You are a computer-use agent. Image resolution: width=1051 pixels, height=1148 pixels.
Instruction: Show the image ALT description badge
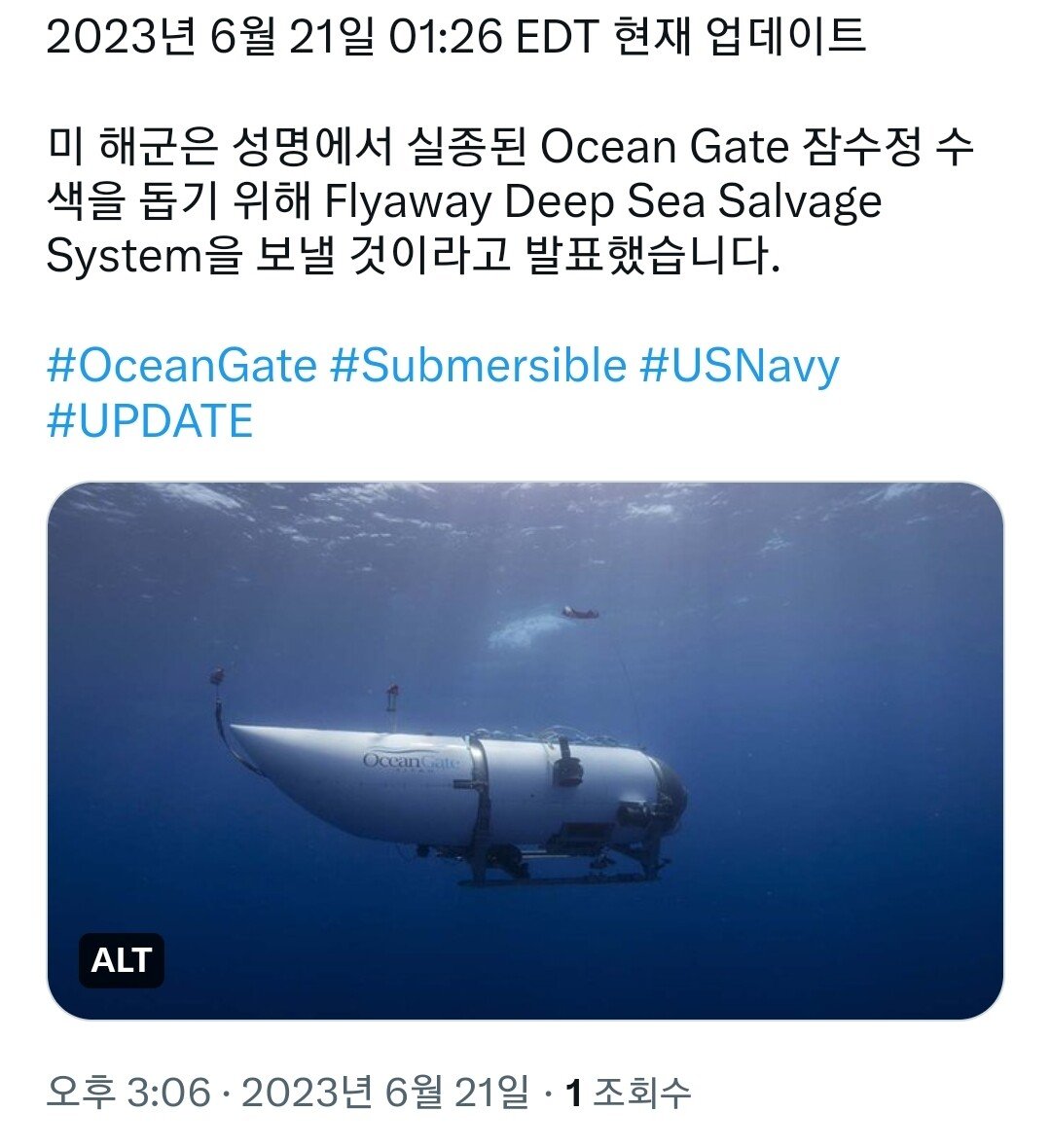coord(122,960)
